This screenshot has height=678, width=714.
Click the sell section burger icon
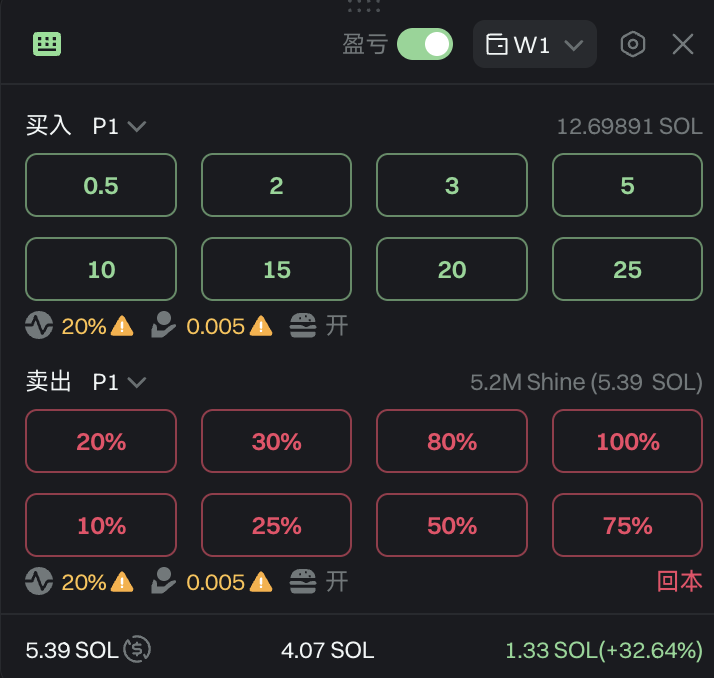[x=303, y=581]
